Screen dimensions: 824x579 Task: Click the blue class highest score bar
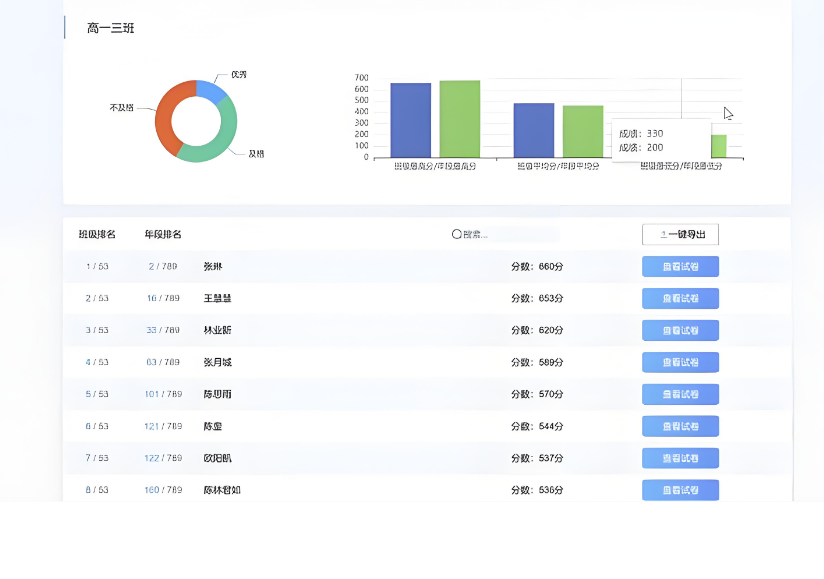click(410, 120)
